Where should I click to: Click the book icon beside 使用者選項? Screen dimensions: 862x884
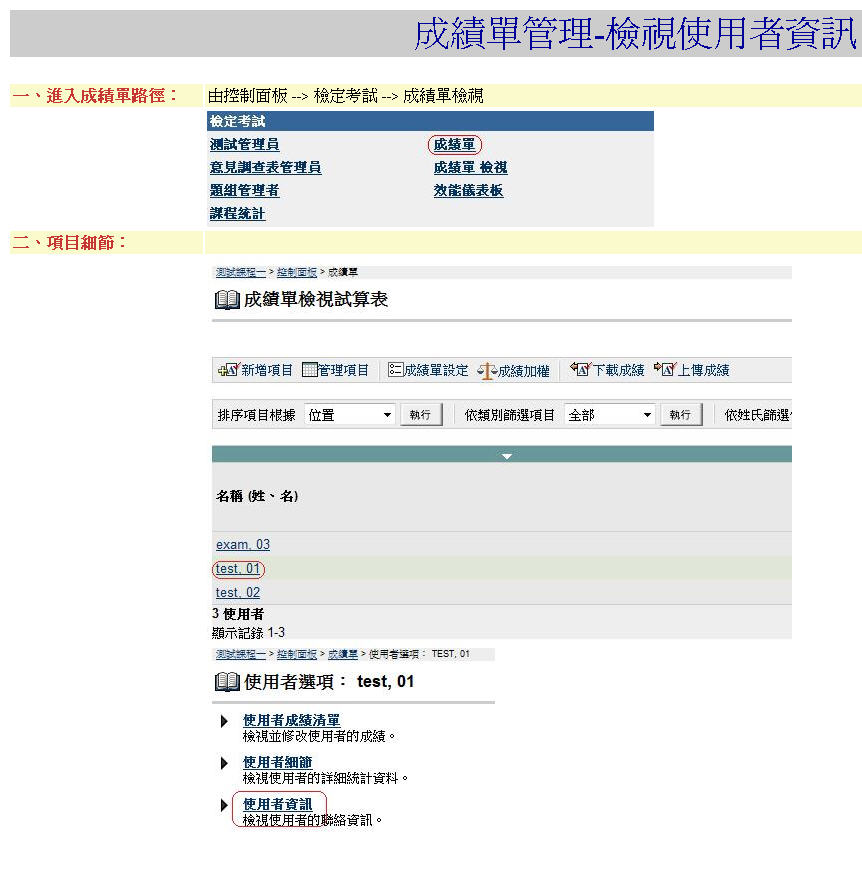(227, 682)
